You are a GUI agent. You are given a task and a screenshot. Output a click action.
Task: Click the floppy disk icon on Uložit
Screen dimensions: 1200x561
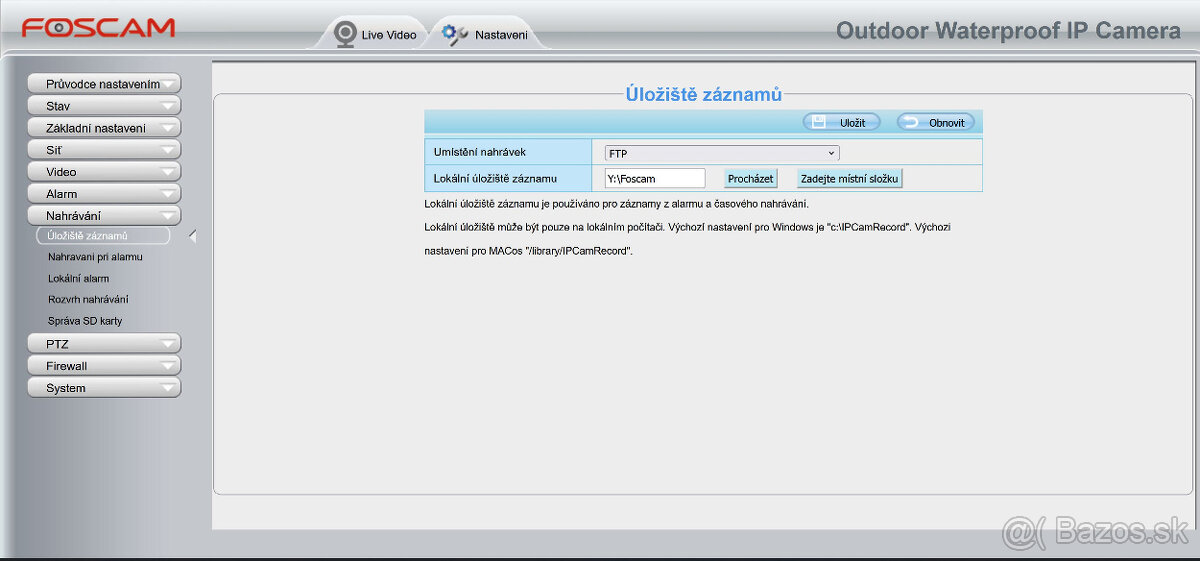click(819, 122)
